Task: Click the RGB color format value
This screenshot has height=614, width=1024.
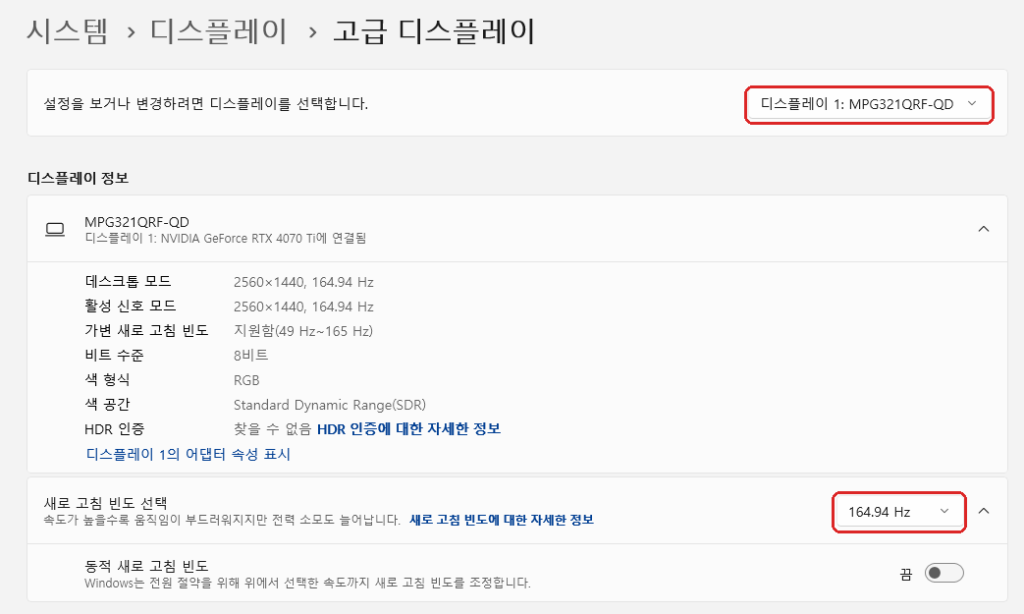Action: 246,380
